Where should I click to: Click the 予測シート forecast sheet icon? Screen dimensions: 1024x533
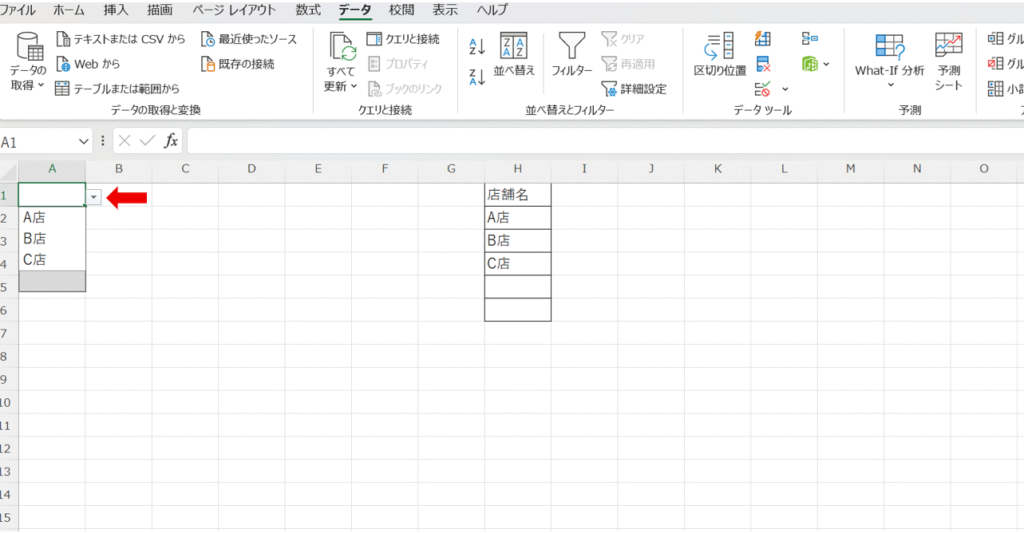click(948, 60)
